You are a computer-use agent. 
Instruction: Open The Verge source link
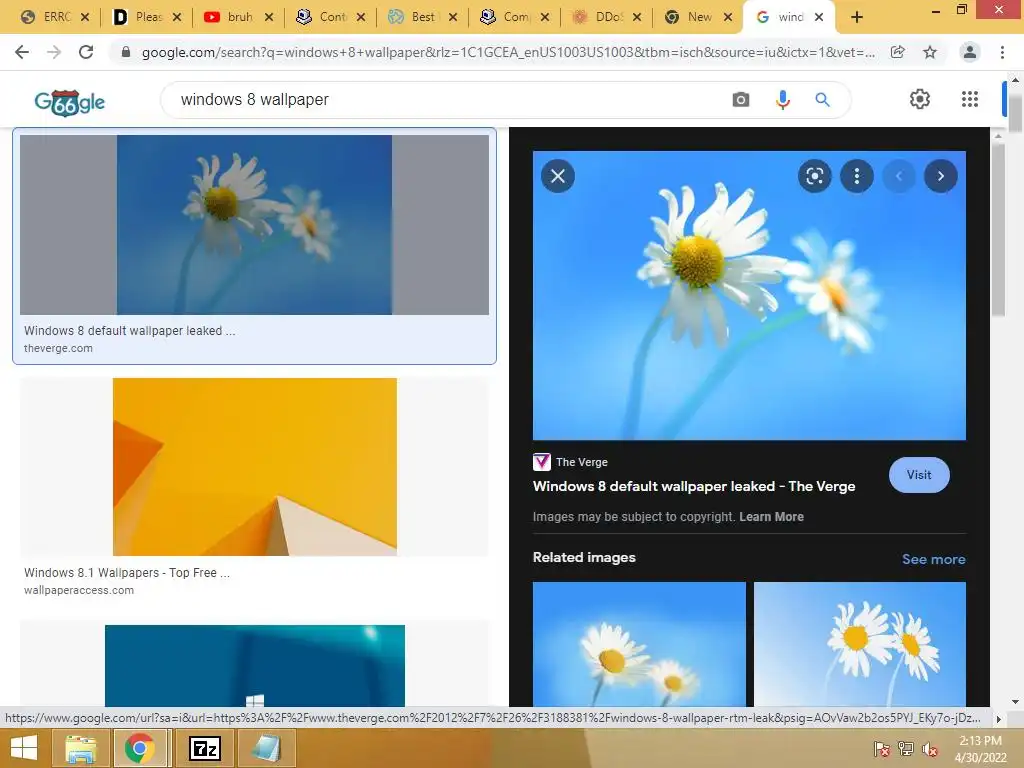click(x=571, y=462)
